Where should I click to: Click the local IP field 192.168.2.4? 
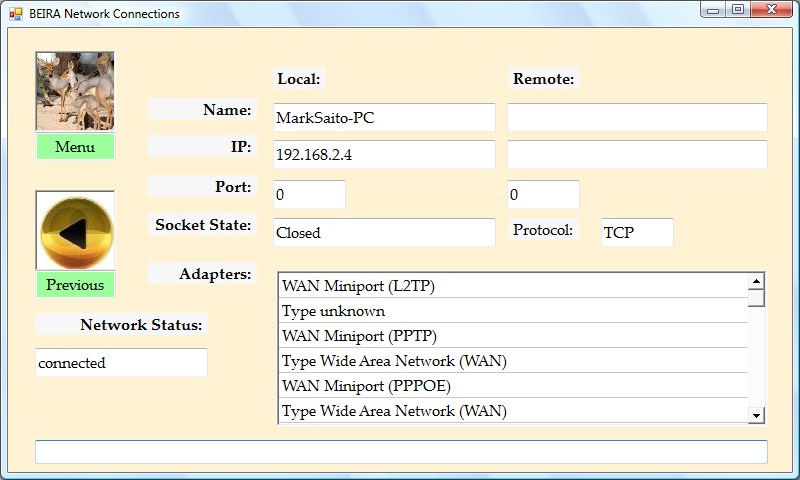[x=384, y=154]
